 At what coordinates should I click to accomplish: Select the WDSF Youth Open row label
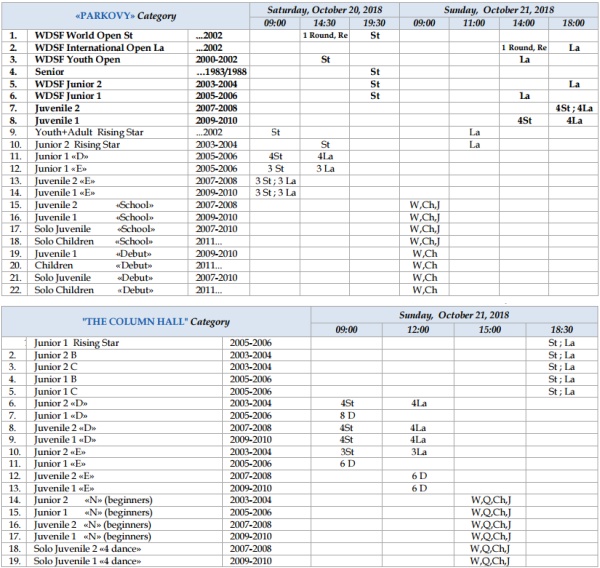(x=78, y=59)
